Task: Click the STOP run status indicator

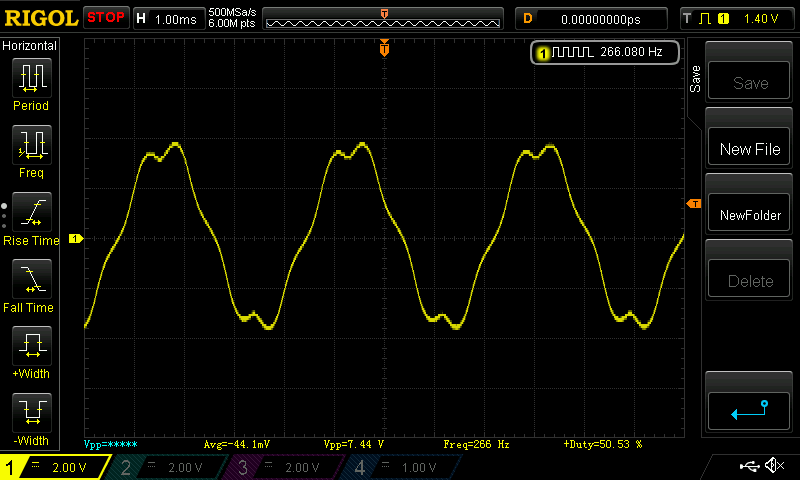Action: click(106, 18)
